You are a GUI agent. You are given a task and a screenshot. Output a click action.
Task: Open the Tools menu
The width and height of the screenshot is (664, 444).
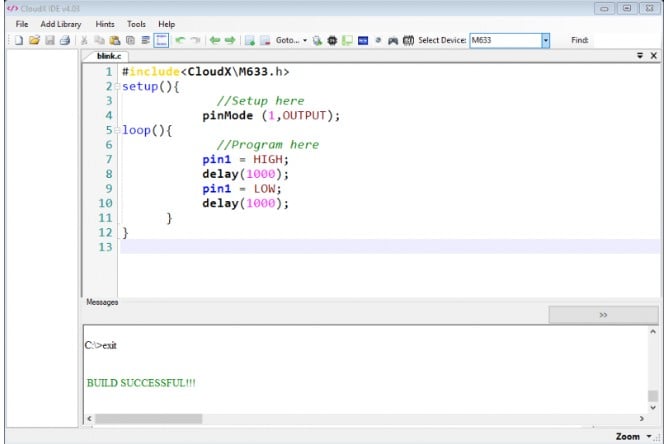136,23
